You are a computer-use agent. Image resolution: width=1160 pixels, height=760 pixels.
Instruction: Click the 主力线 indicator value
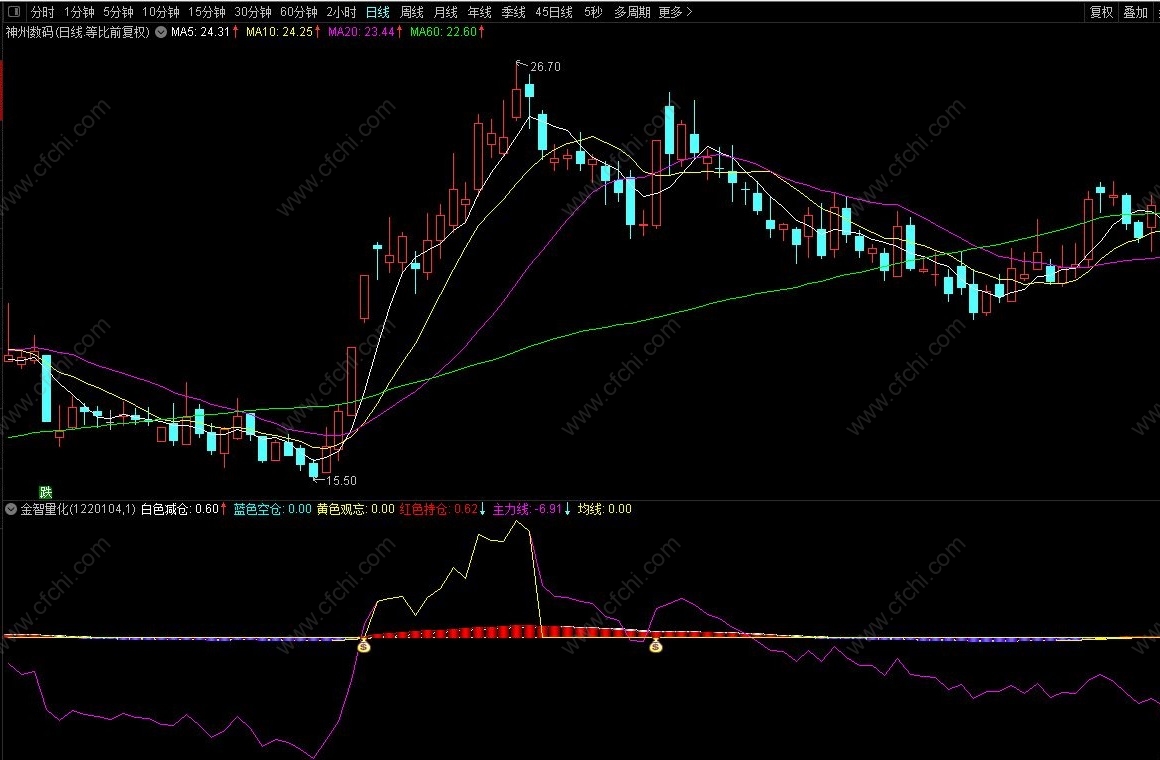point(532,509)
